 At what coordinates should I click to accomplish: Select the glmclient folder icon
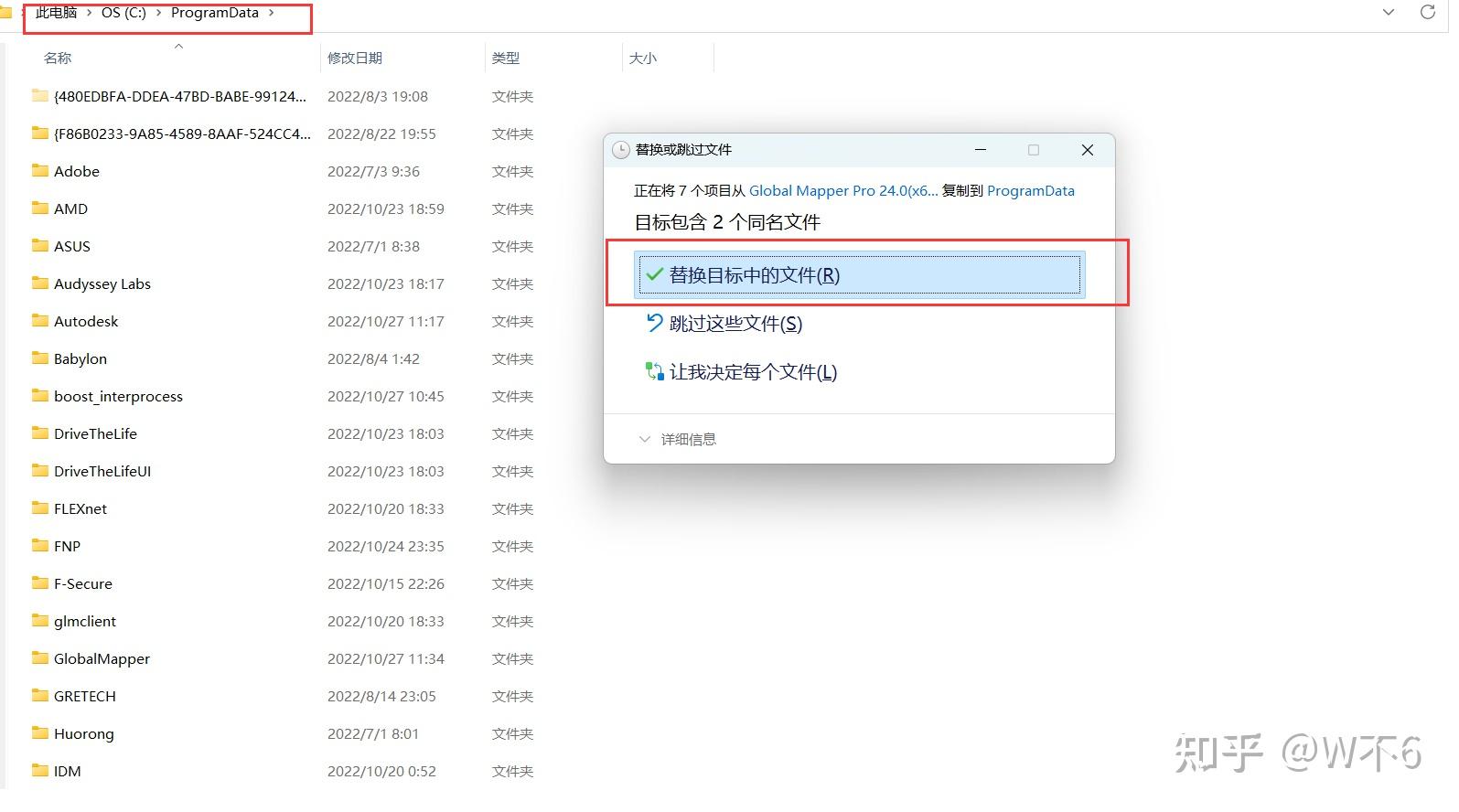coord(39,620)
